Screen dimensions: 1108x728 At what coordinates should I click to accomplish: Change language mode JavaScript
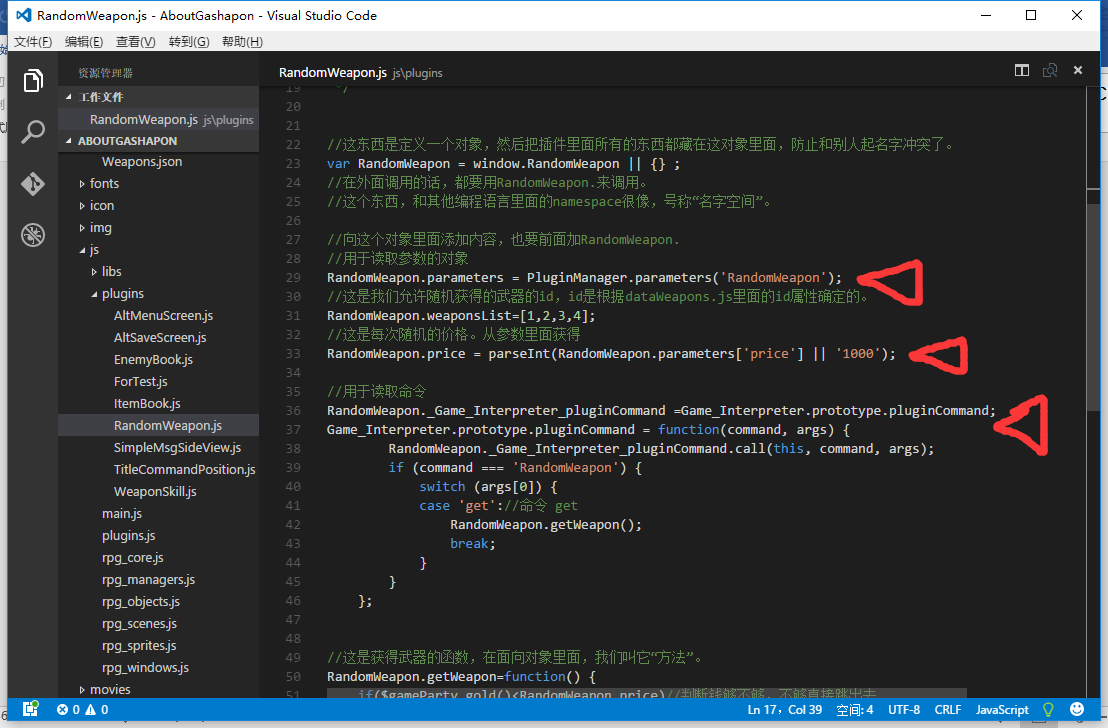(x=1002, y=710)
